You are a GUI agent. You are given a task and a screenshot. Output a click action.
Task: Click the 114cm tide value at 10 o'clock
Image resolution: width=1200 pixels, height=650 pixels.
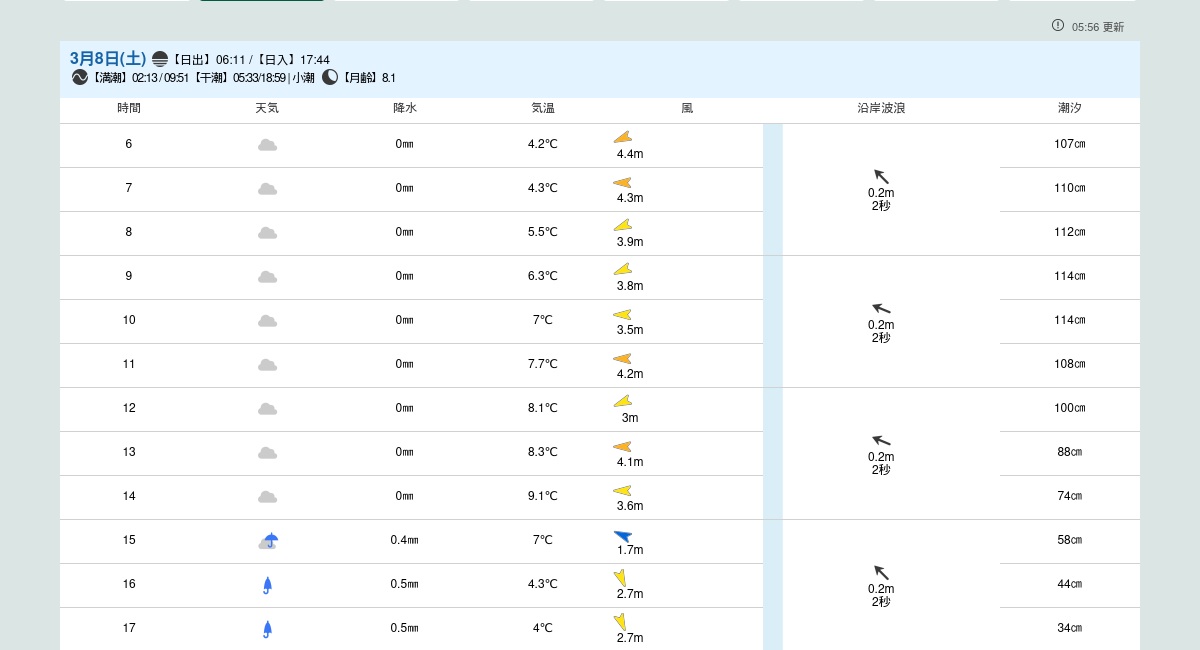point(1069,320)
